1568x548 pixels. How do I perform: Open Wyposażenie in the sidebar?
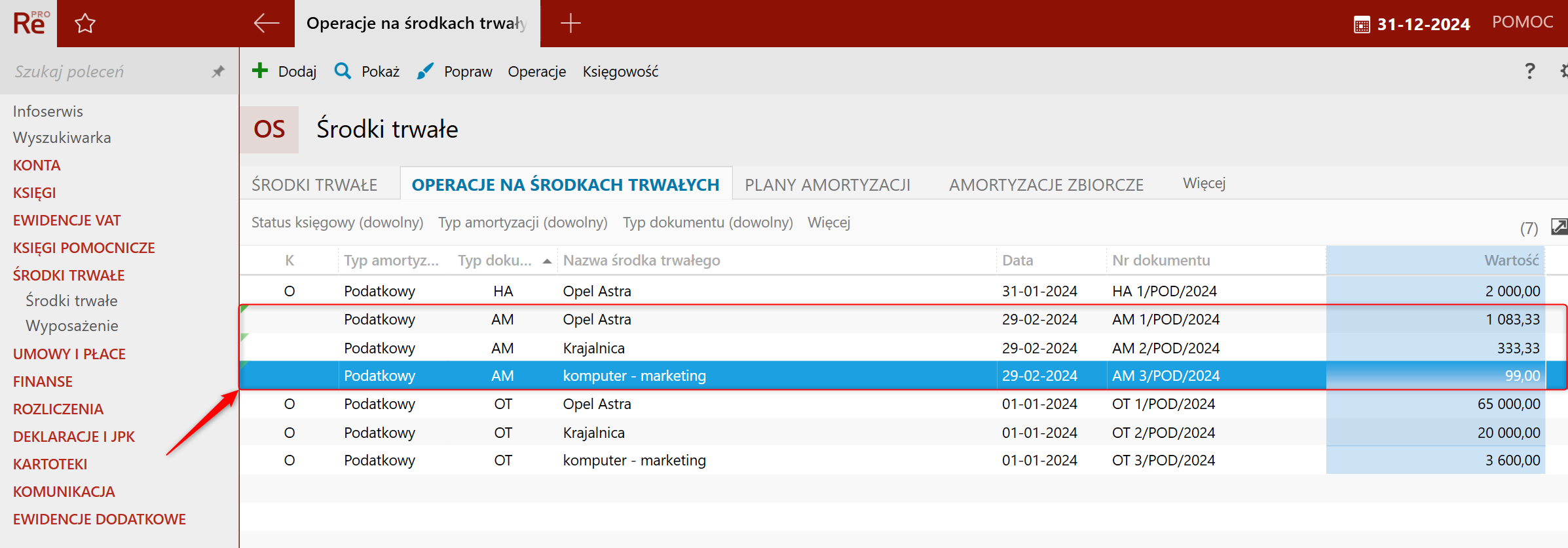coord(72,326)
